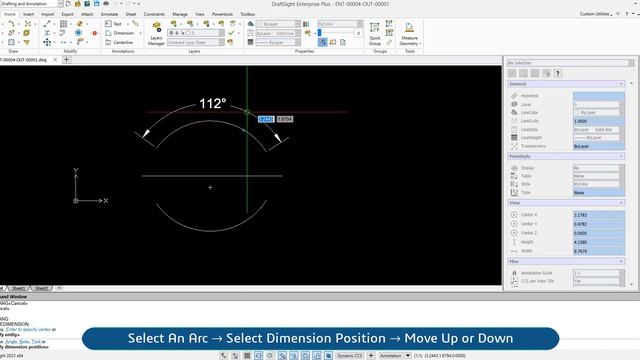Open the layer selection dropdown in Layers panel
640x360 pixels.
221,33
